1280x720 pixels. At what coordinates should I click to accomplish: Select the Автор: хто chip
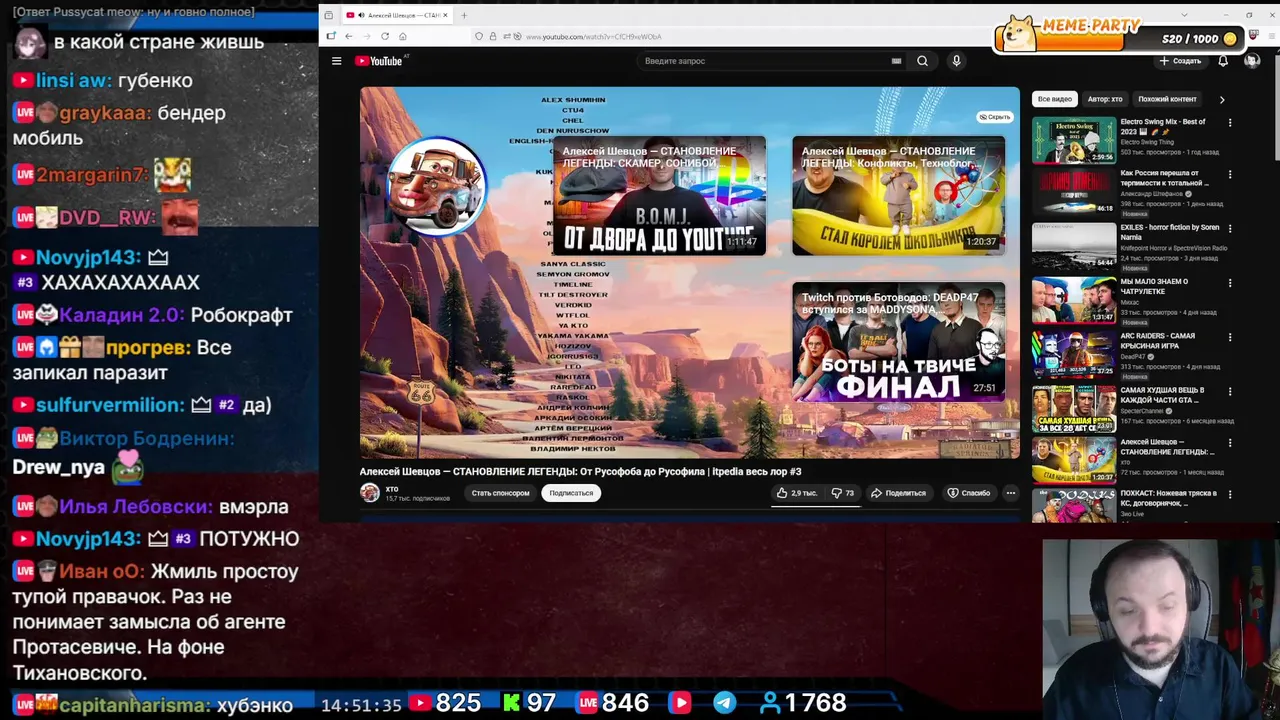[x=1105, y=99]
